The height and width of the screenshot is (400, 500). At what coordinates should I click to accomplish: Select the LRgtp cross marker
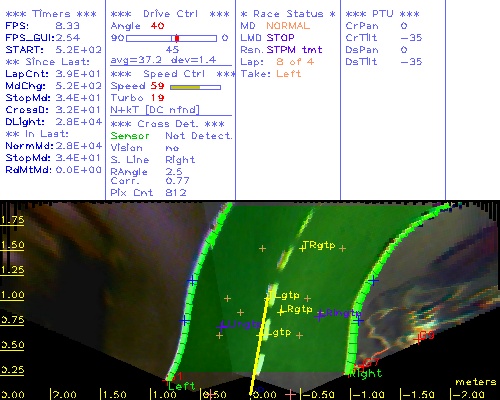click(x=281, y=312)
